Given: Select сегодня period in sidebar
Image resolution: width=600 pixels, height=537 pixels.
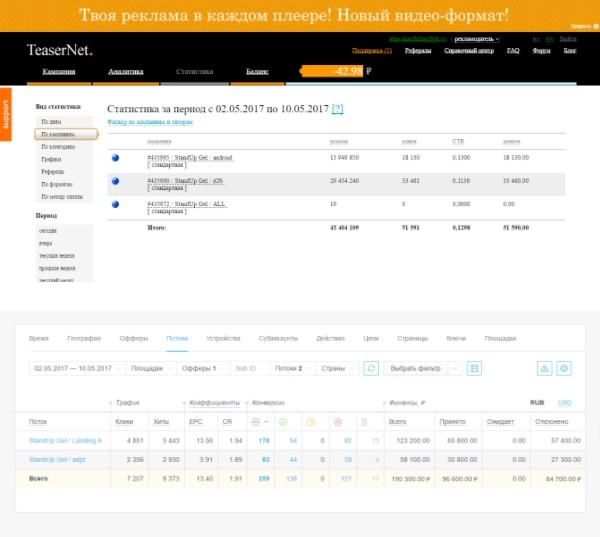Looking at the screenshot, I should [47, 231].
